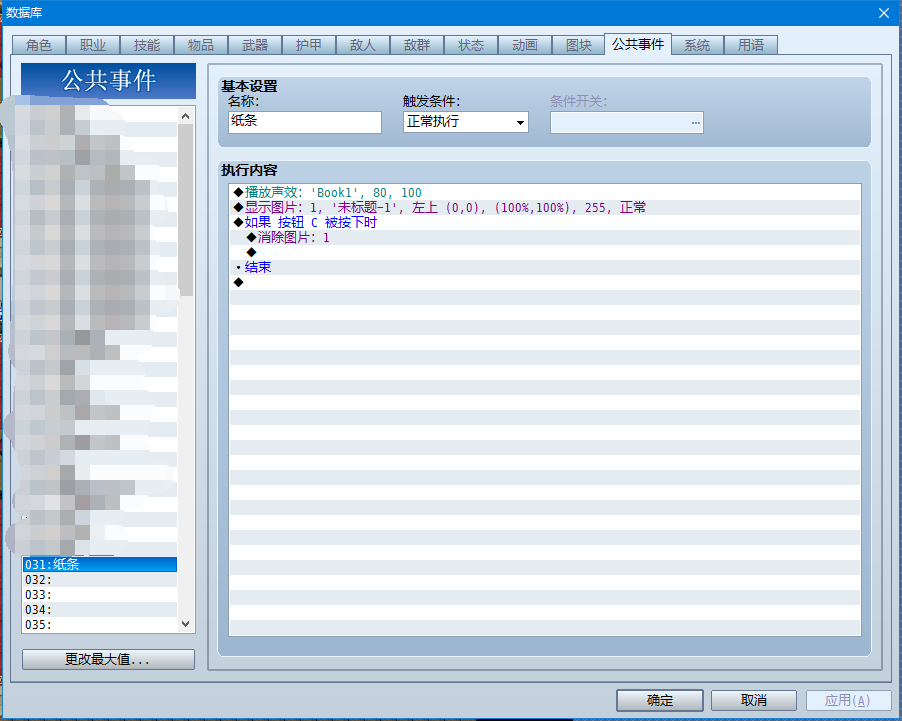Screen dimensions: 902x721
Task: Select list entry 032:
Action: point(100,579)
